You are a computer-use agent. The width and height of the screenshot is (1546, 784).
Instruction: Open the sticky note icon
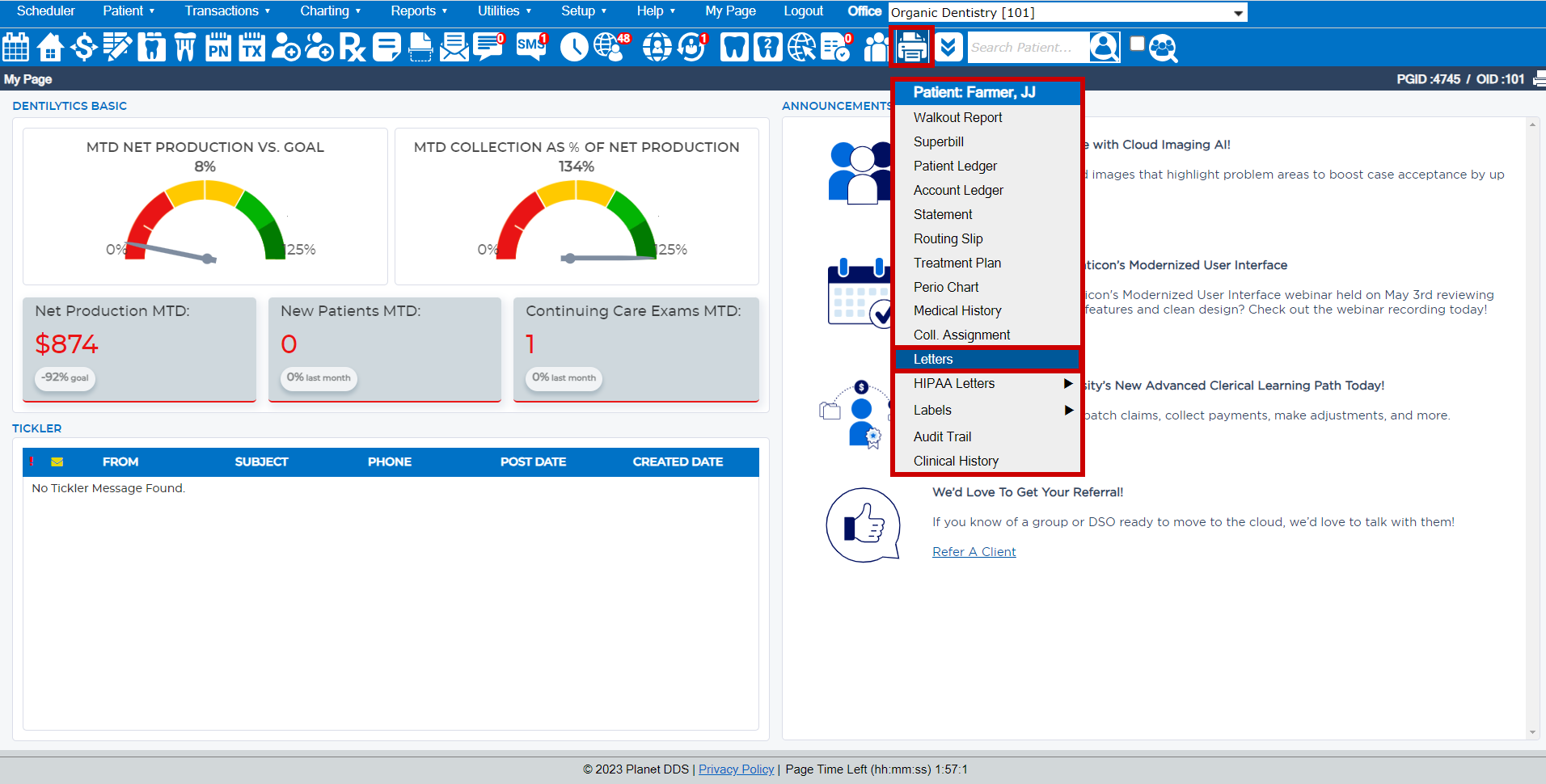(x=386, y=47)
